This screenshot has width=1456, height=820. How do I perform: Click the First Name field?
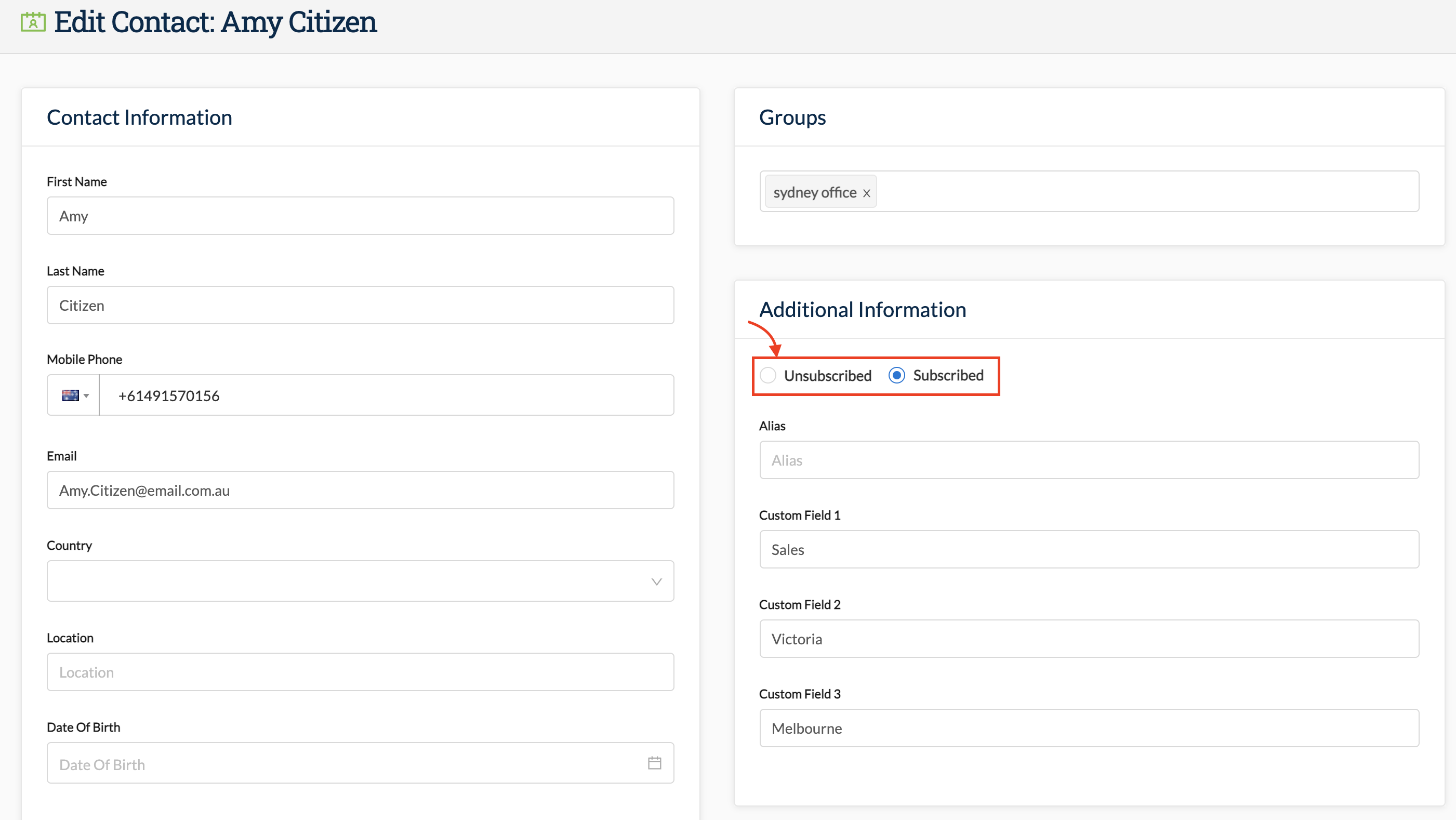(360, 216)
